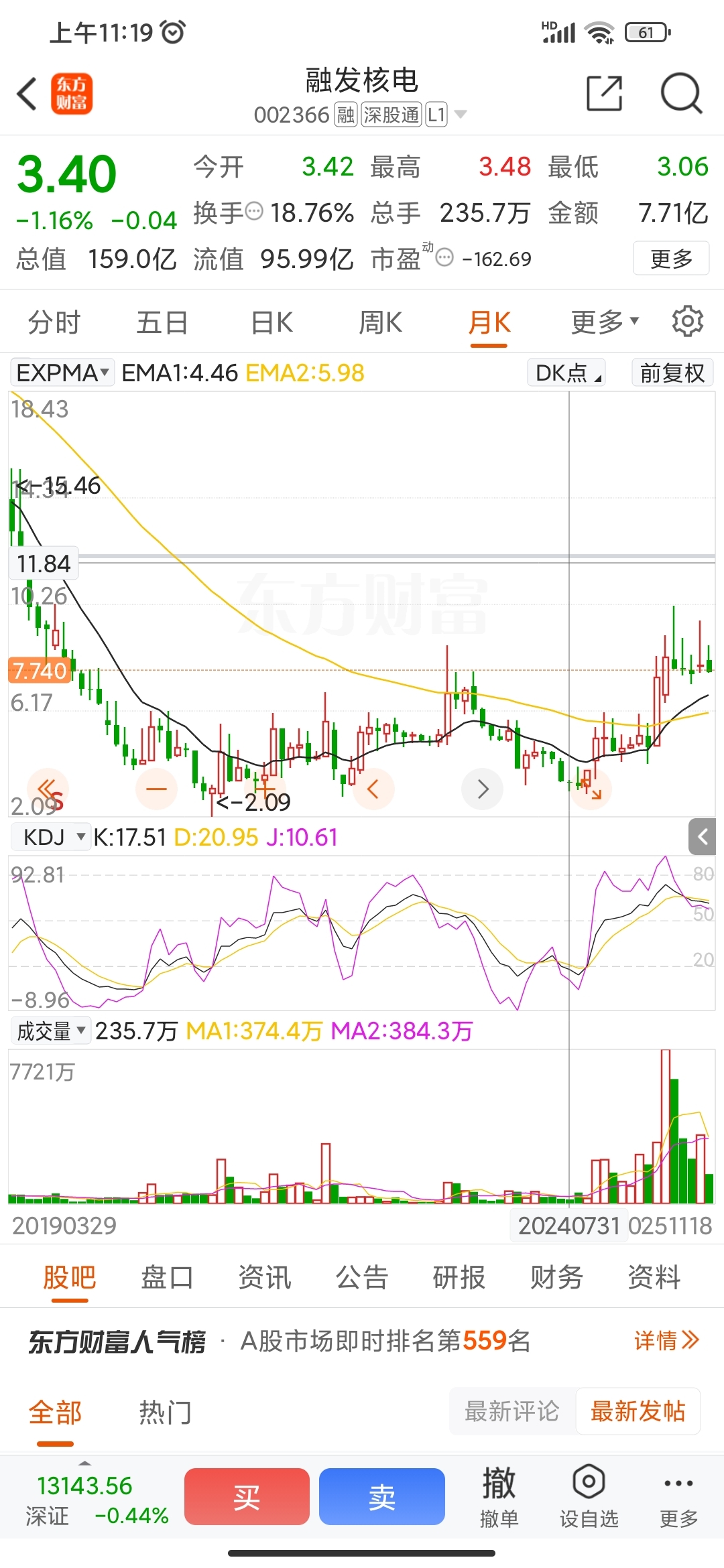Tap the Wi-Fi status icon
Screen dimensions: 724x1568
coord(599,32)
